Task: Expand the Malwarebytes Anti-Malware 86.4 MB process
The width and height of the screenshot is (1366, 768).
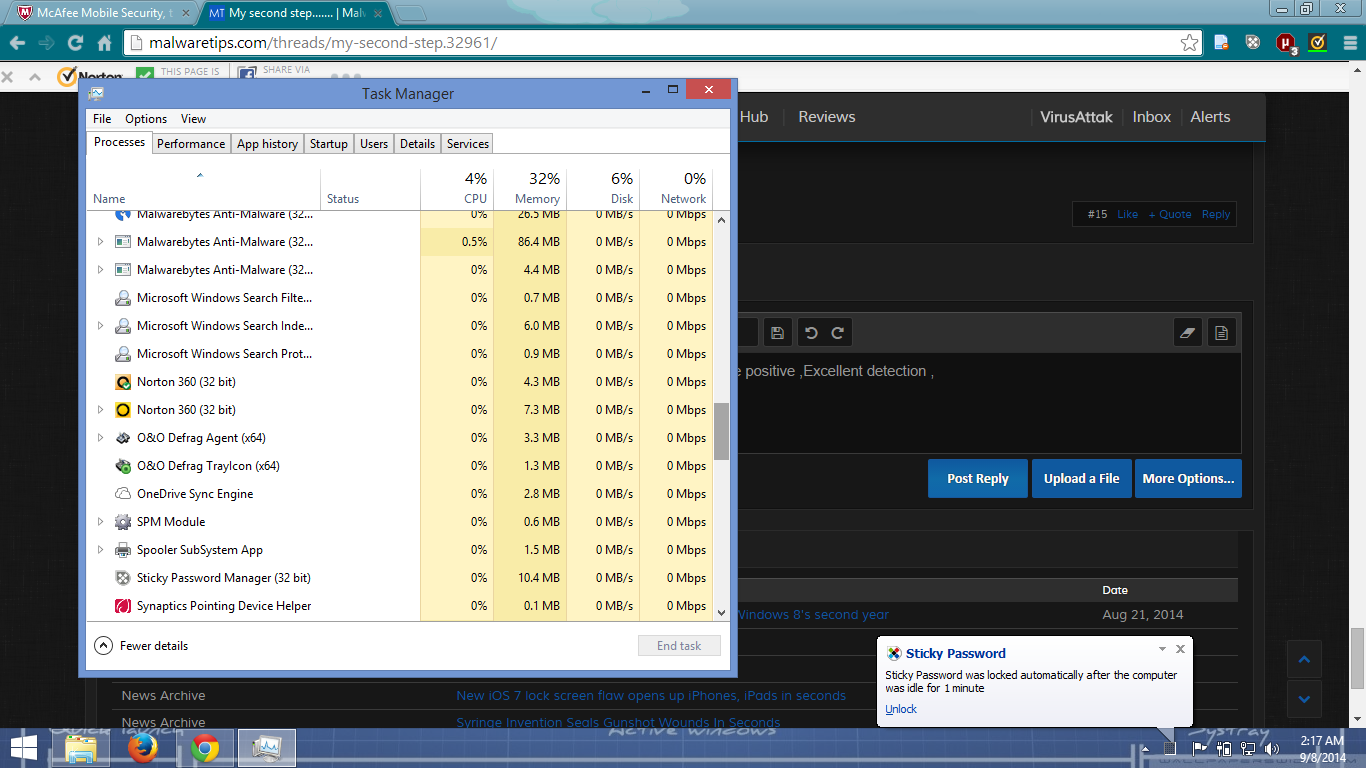Action: pos(100,242)
